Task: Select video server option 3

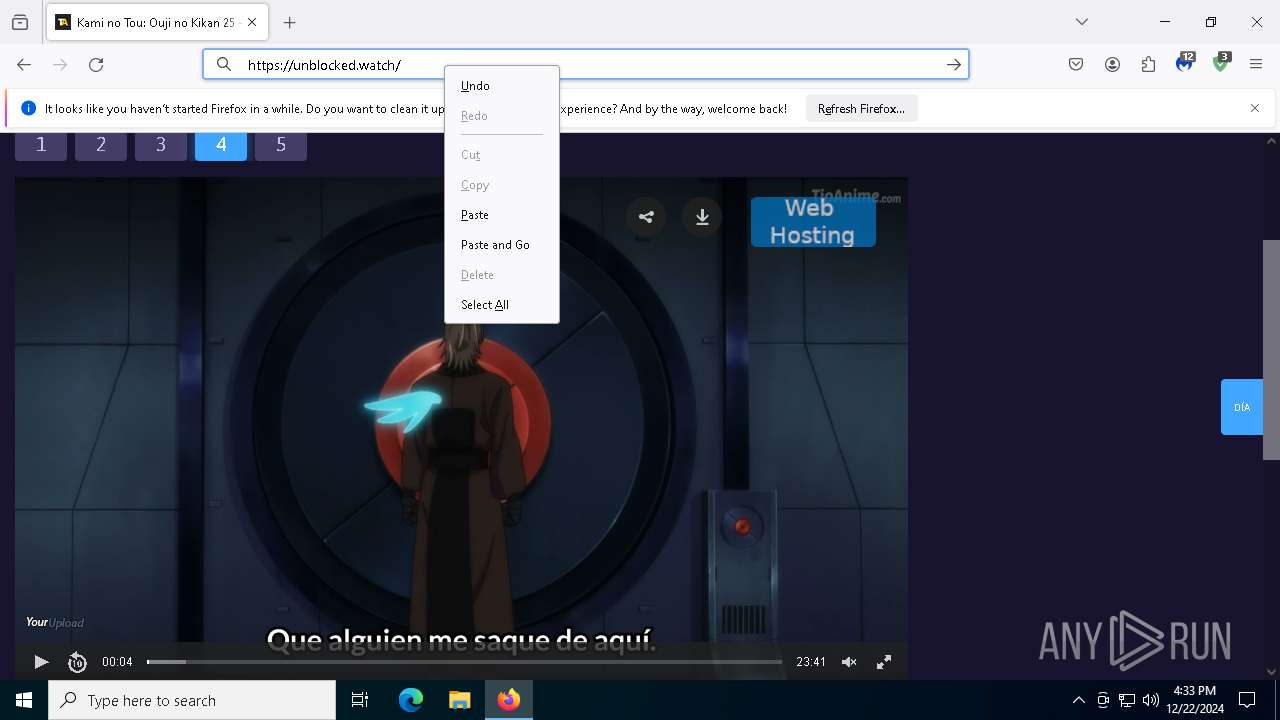Action: click(x=161, y=146)
